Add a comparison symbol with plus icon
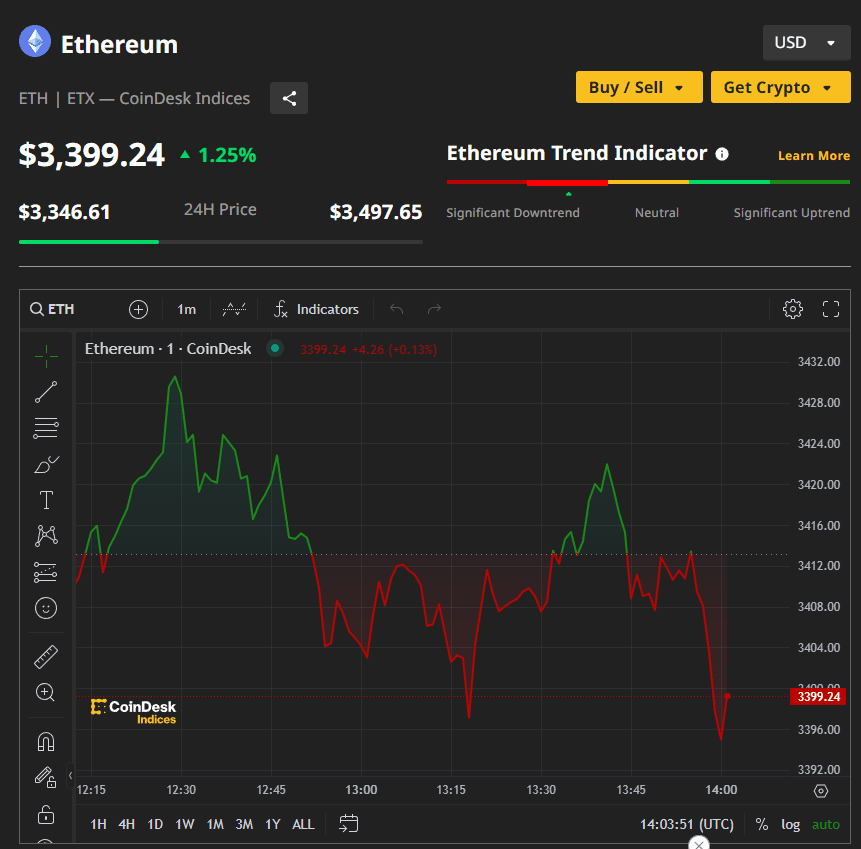The height and width of the screenshot is (849, 861). pos(138,309)
